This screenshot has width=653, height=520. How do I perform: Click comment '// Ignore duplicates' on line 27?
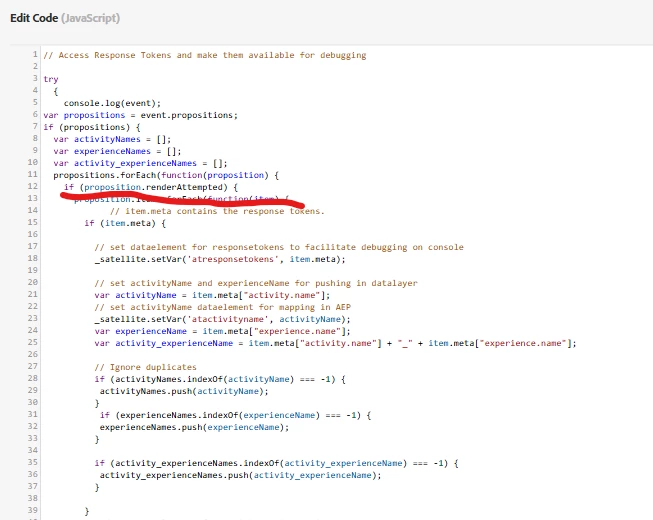pos(145,367)
